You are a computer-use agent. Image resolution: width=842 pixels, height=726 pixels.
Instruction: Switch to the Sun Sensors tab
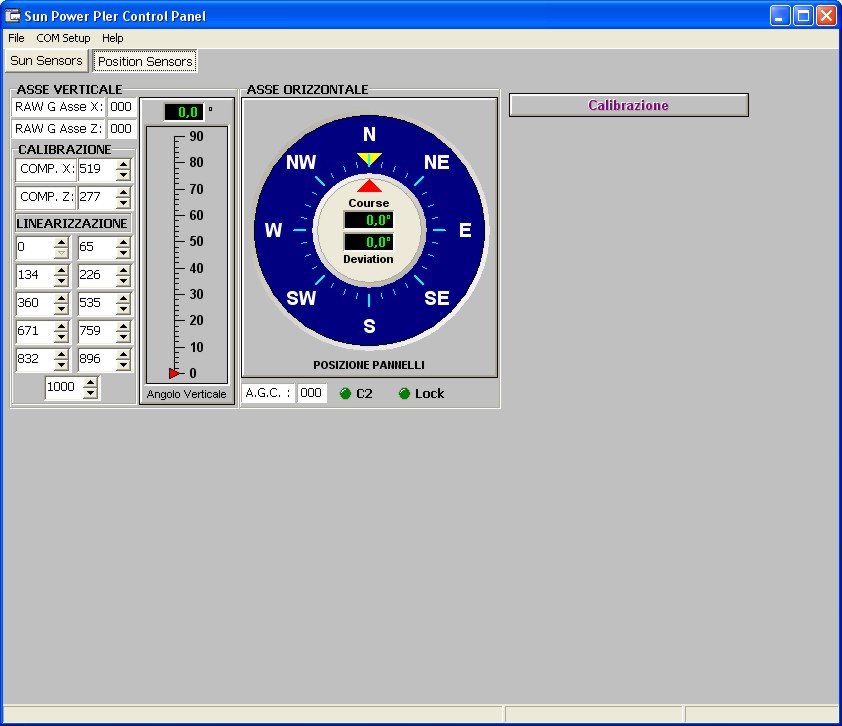click(x=46, y=61)
